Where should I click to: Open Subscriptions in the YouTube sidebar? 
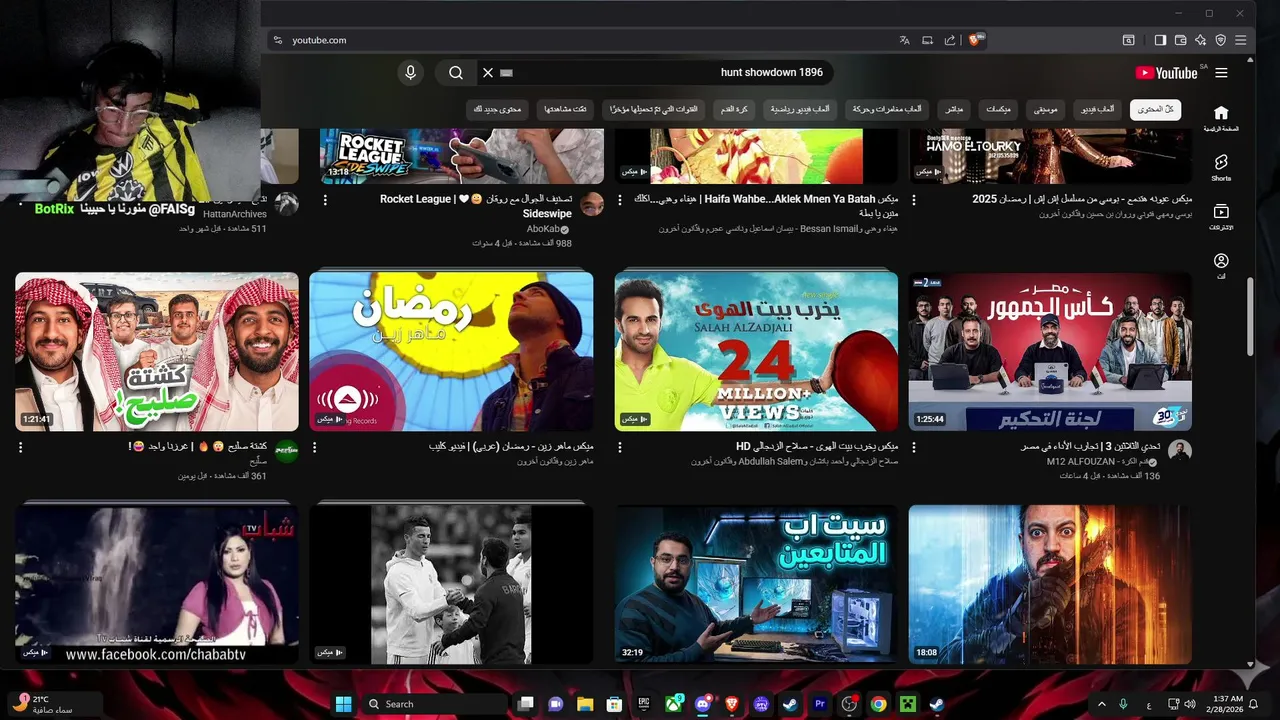point(1221,217)
